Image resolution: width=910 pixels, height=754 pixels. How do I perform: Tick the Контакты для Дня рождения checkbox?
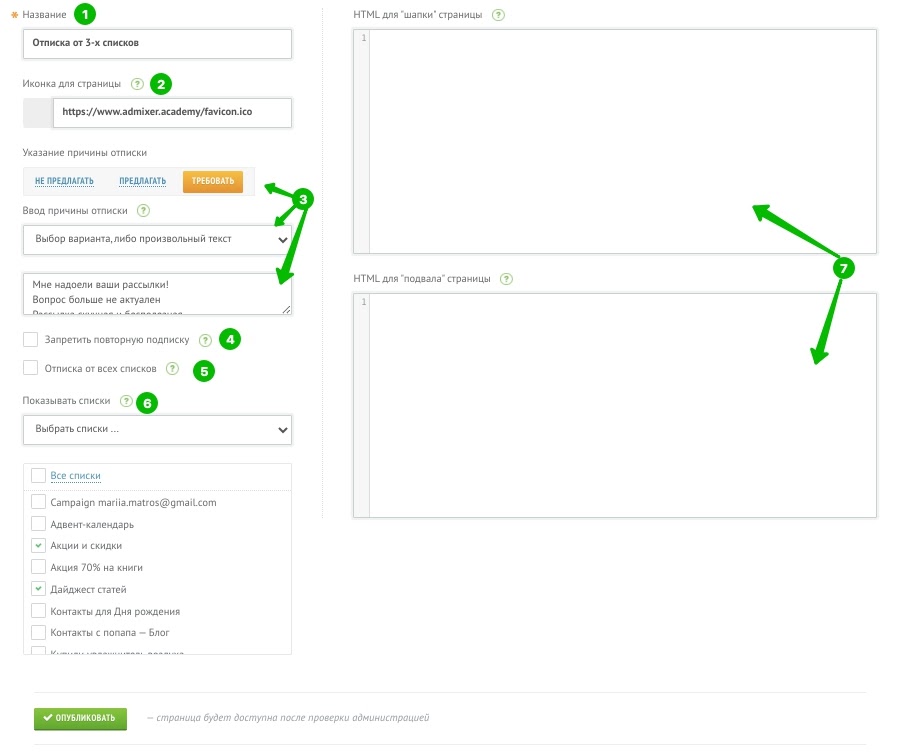tap(38, 611)
